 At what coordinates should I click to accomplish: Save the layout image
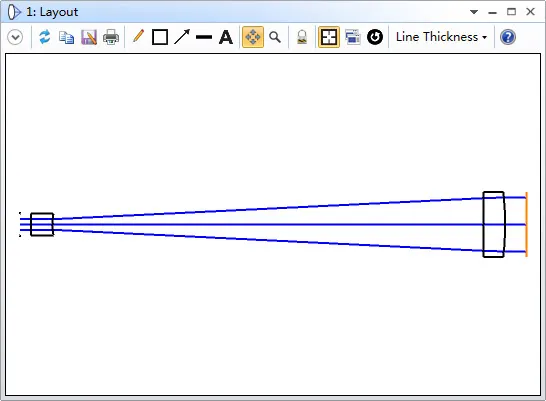88,37
